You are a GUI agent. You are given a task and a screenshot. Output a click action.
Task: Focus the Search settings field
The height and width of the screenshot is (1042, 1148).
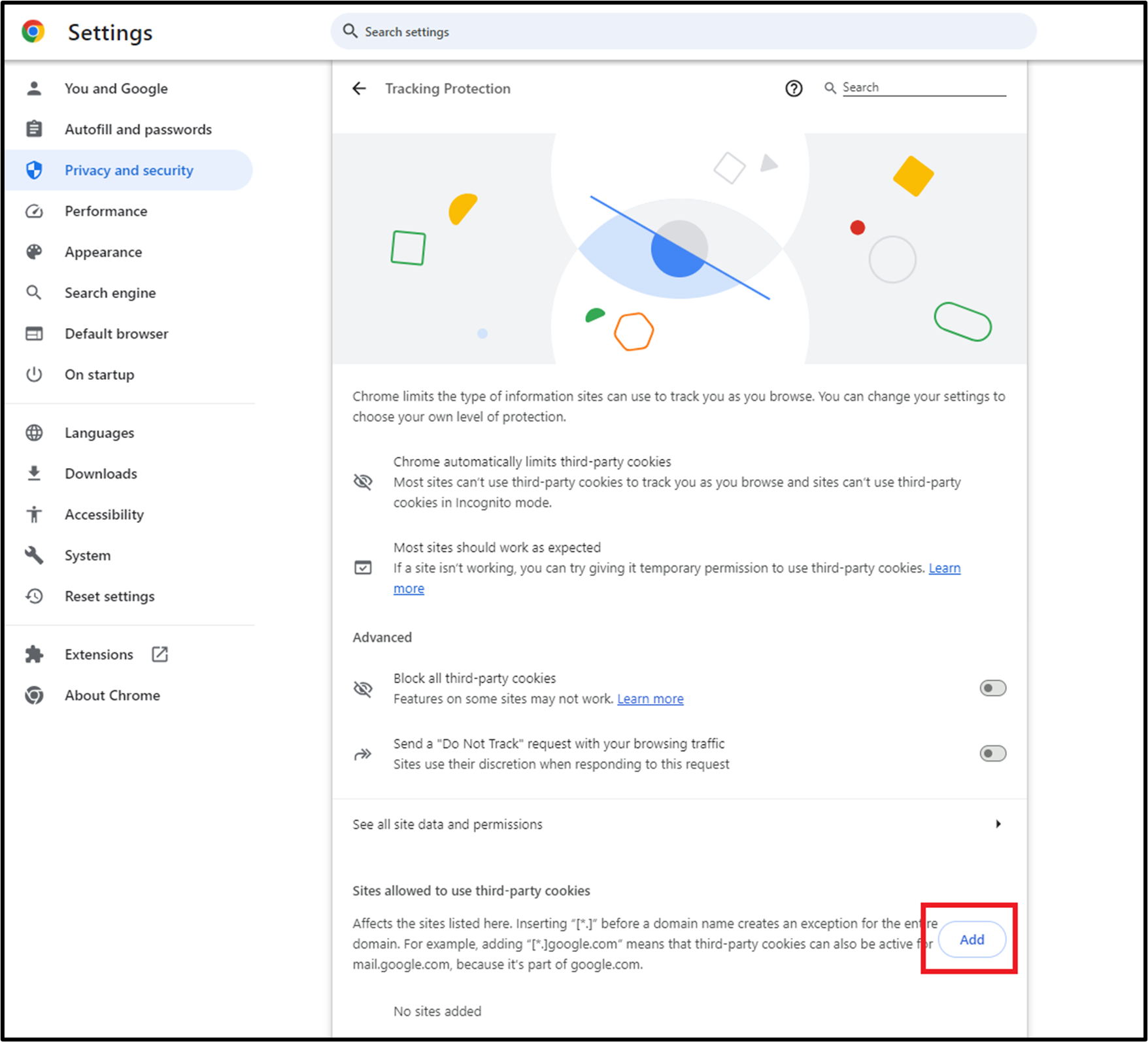(x=683, y=31)
